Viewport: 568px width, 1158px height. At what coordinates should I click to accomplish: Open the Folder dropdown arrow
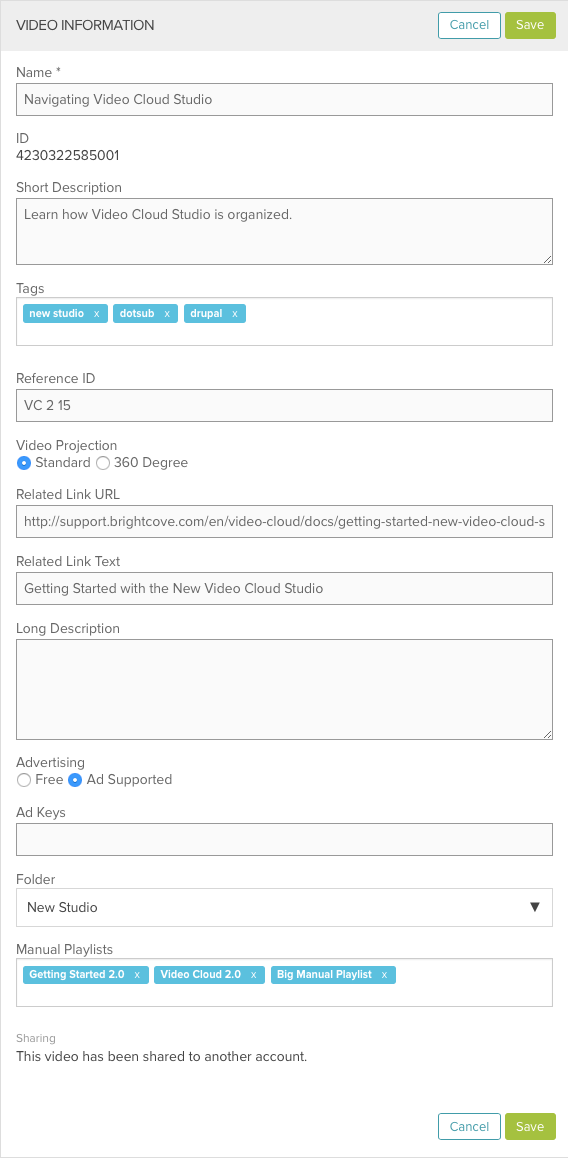coord(536,907)
